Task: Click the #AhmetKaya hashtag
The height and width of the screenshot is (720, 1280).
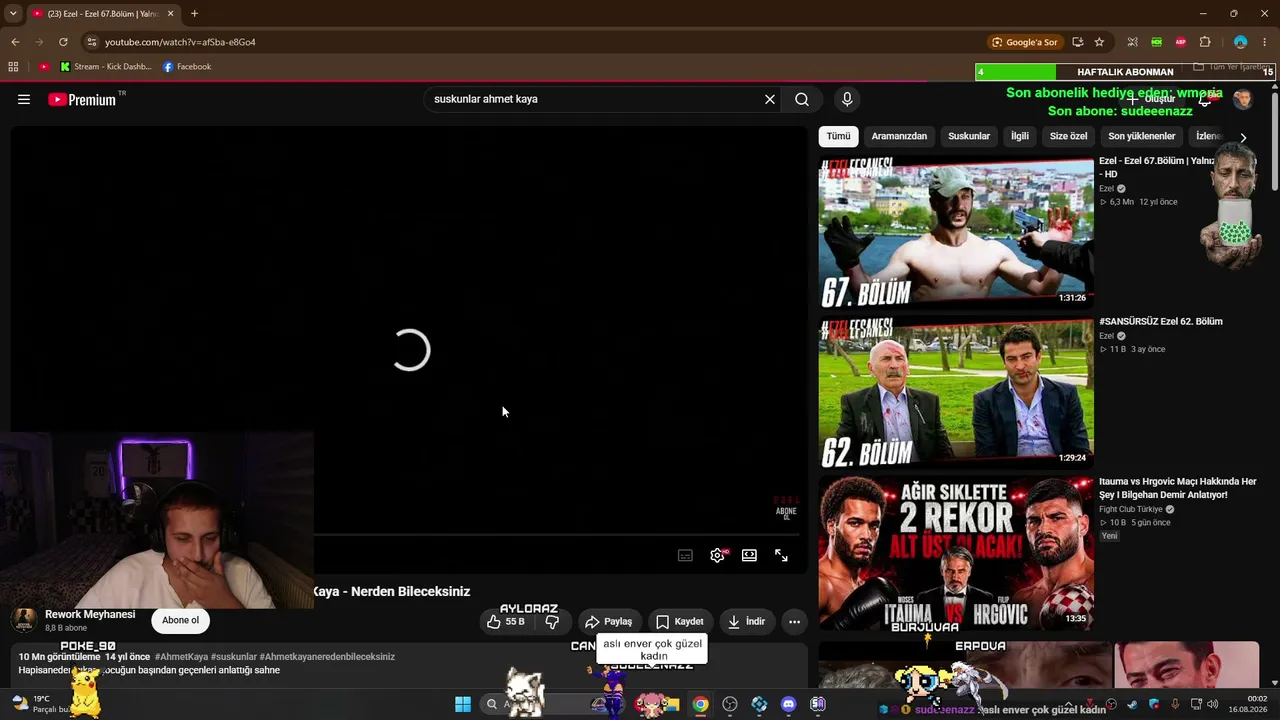Action: point(182,657)
